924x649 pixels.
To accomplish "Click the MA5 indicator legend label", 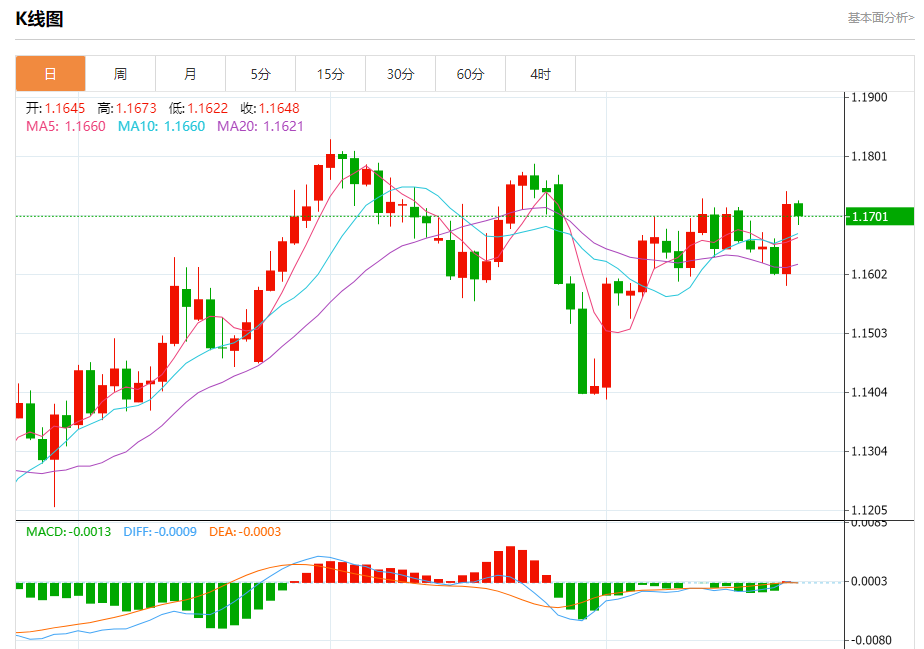I will (64, 126).
